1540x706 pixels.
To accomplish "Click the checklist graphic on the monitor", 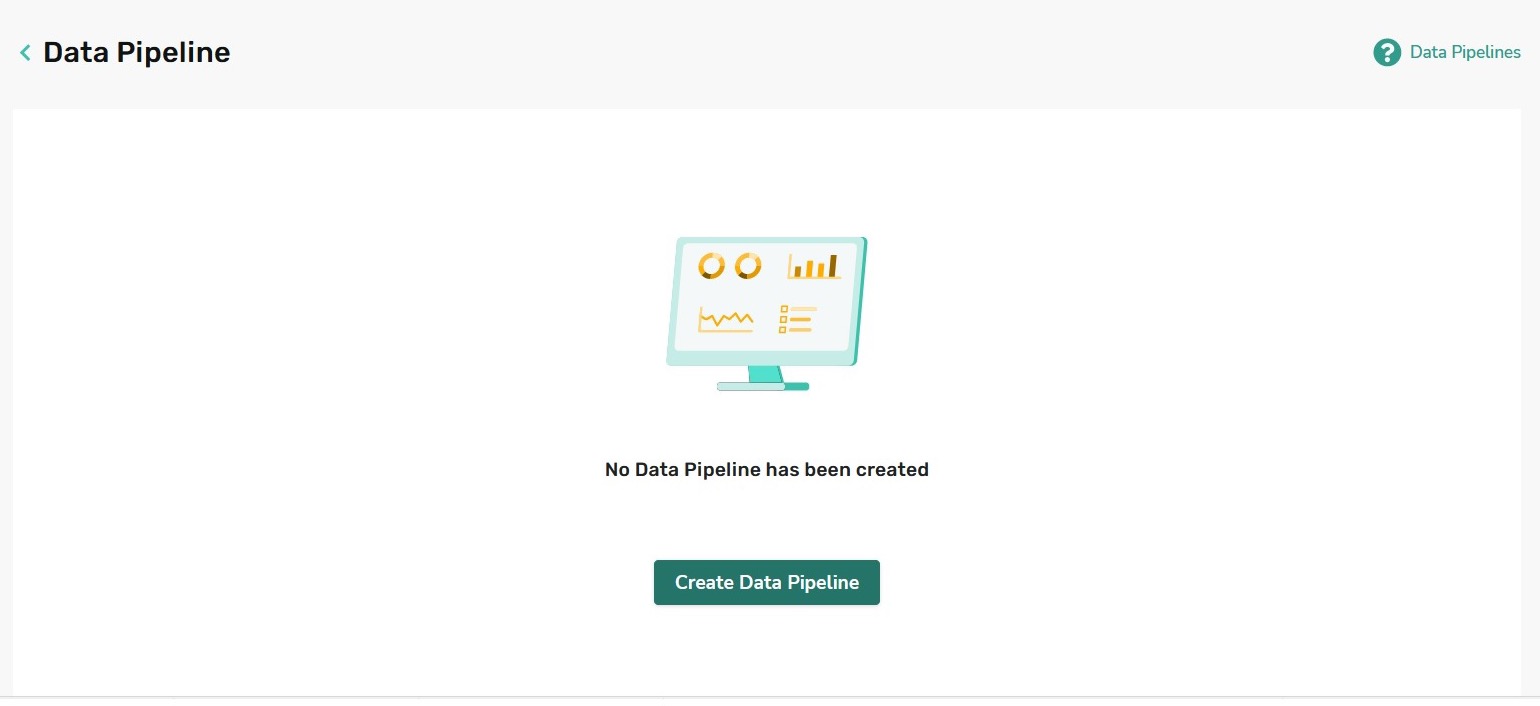I will [798, 319].
